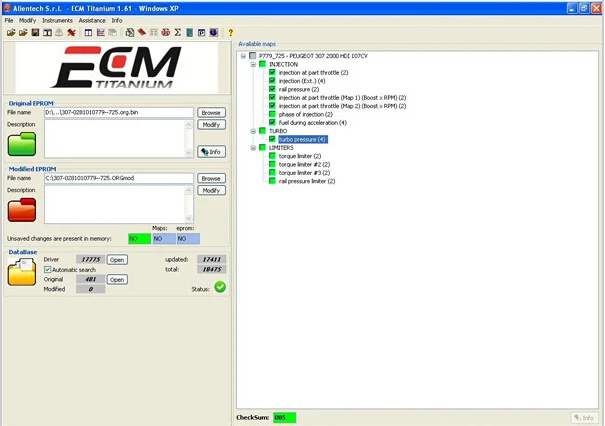
Task: Click the yellow question mark help icon
Action: pyautogui.click(x=231, y=33)
